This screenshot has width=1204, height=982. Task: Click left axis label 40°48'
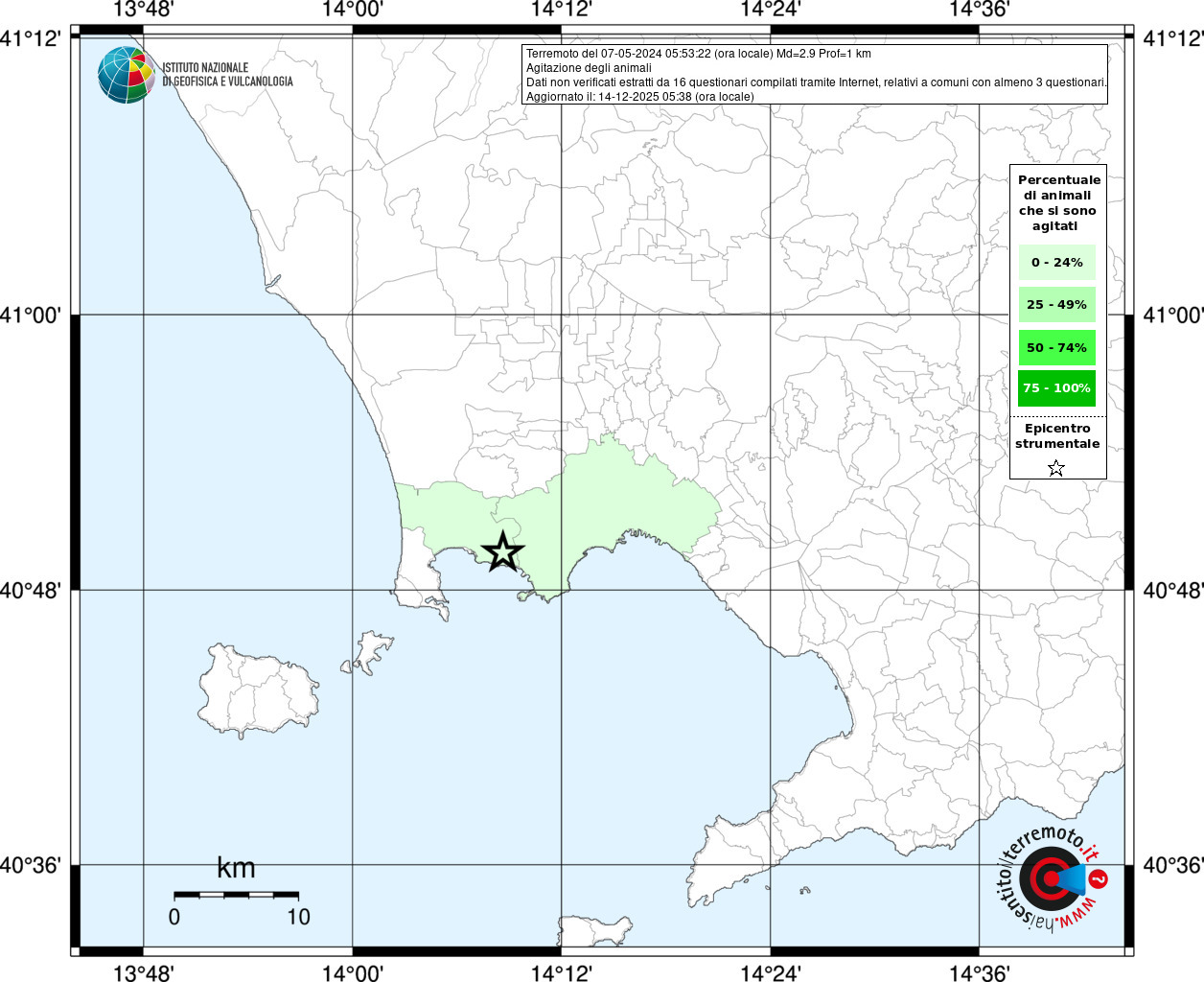click(x=31, y=590)
